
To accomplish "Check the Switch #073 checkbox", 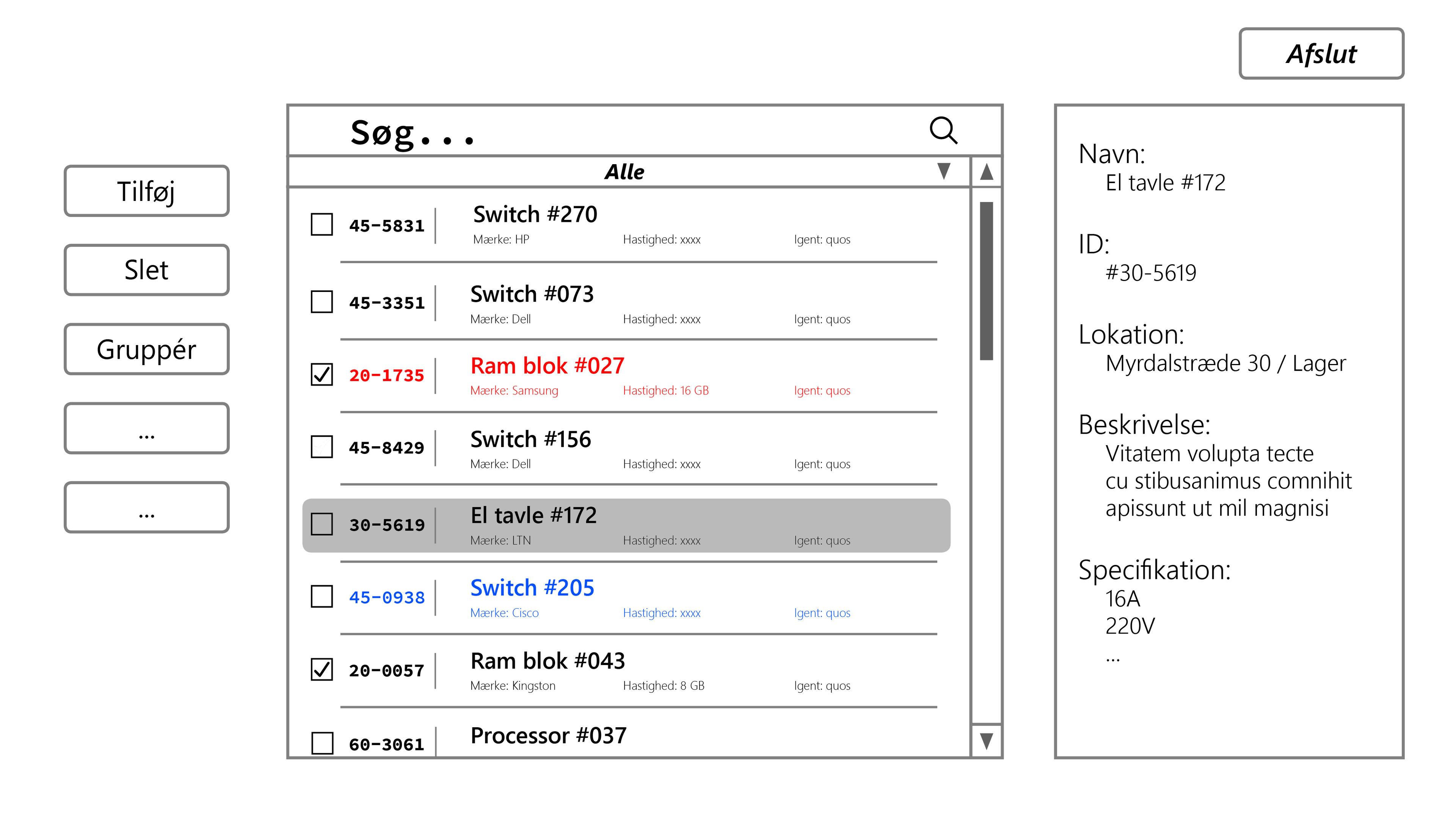I will (322, 302).
